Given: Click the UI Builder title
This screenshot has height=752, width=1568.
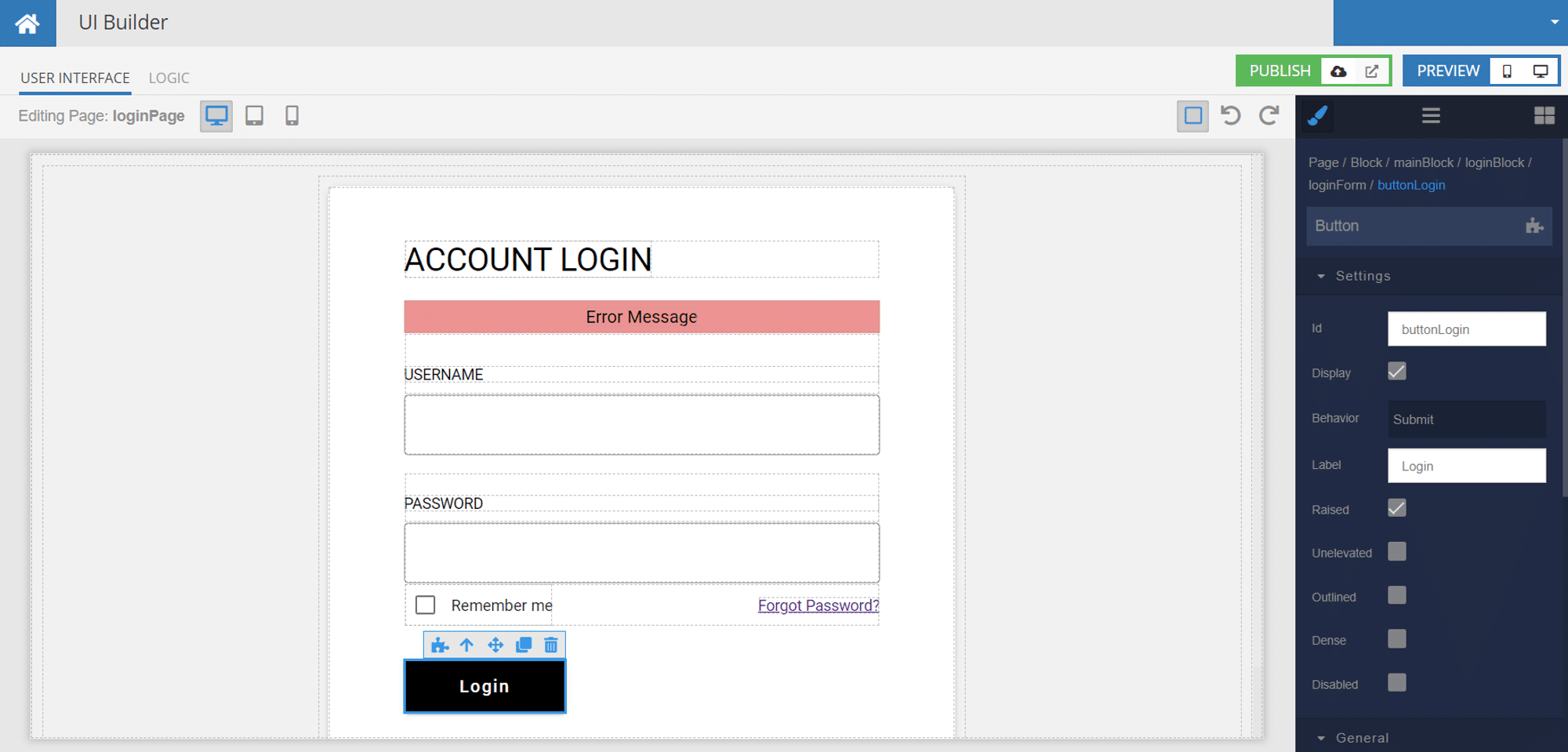Looking at the screenshot, I should (123, 23).
